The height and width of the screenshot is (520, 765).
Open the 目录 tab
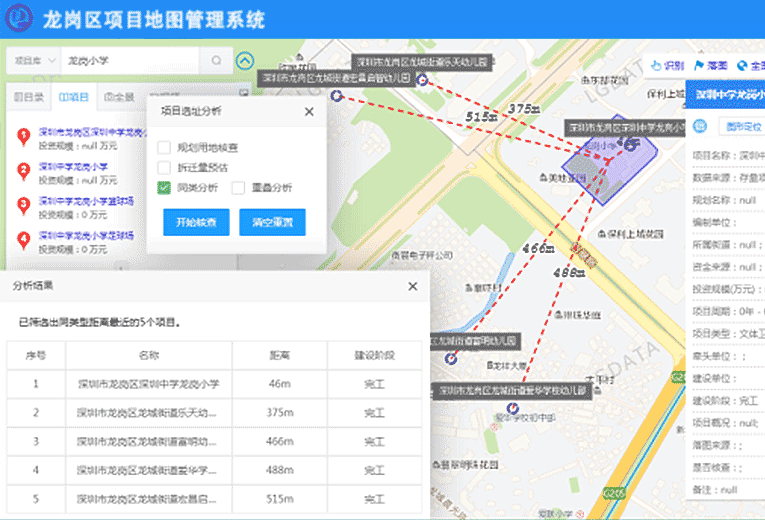(28, 97)
